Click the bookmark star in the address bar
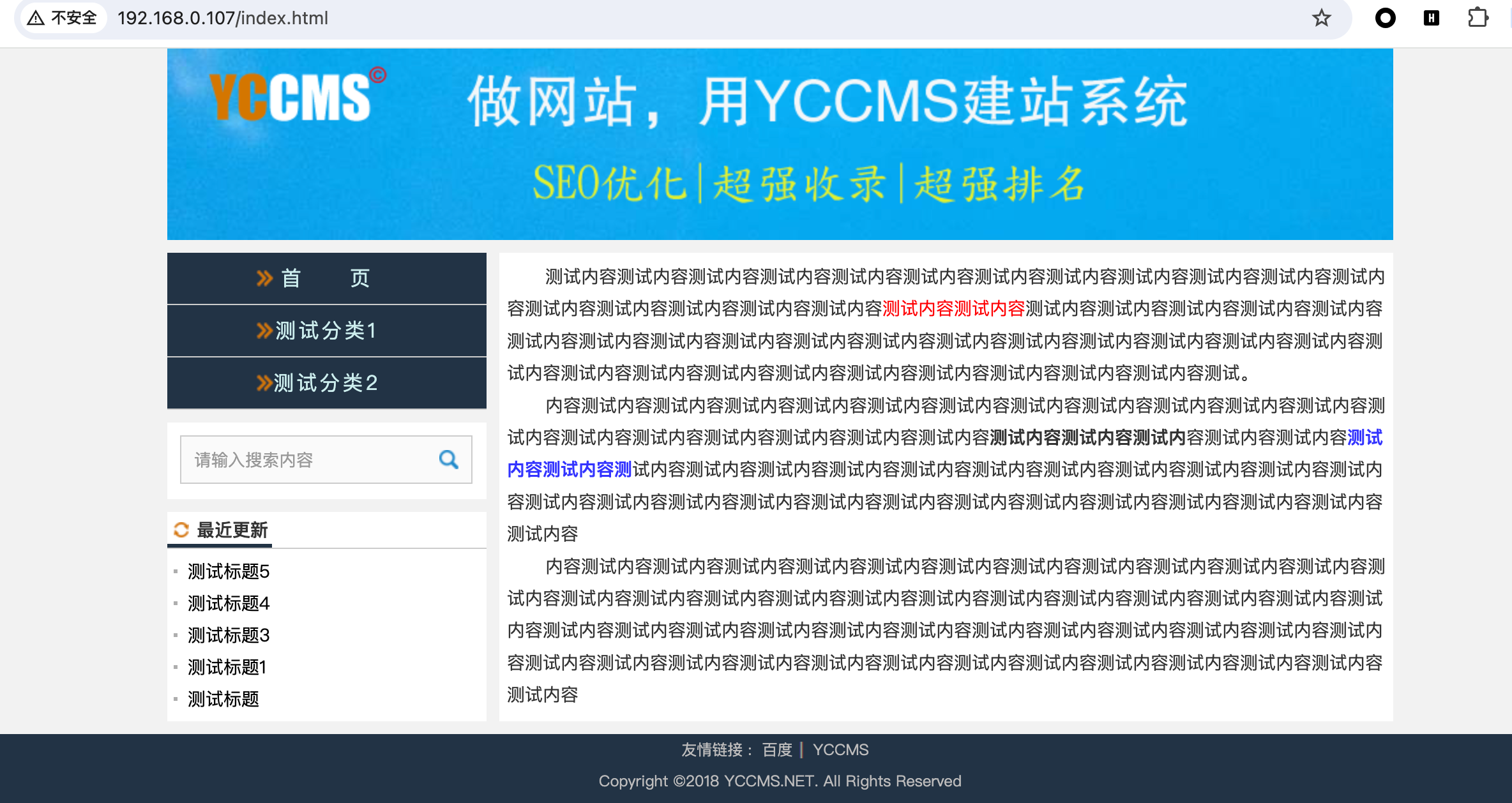1512x803 pixels. [1321, 18]
